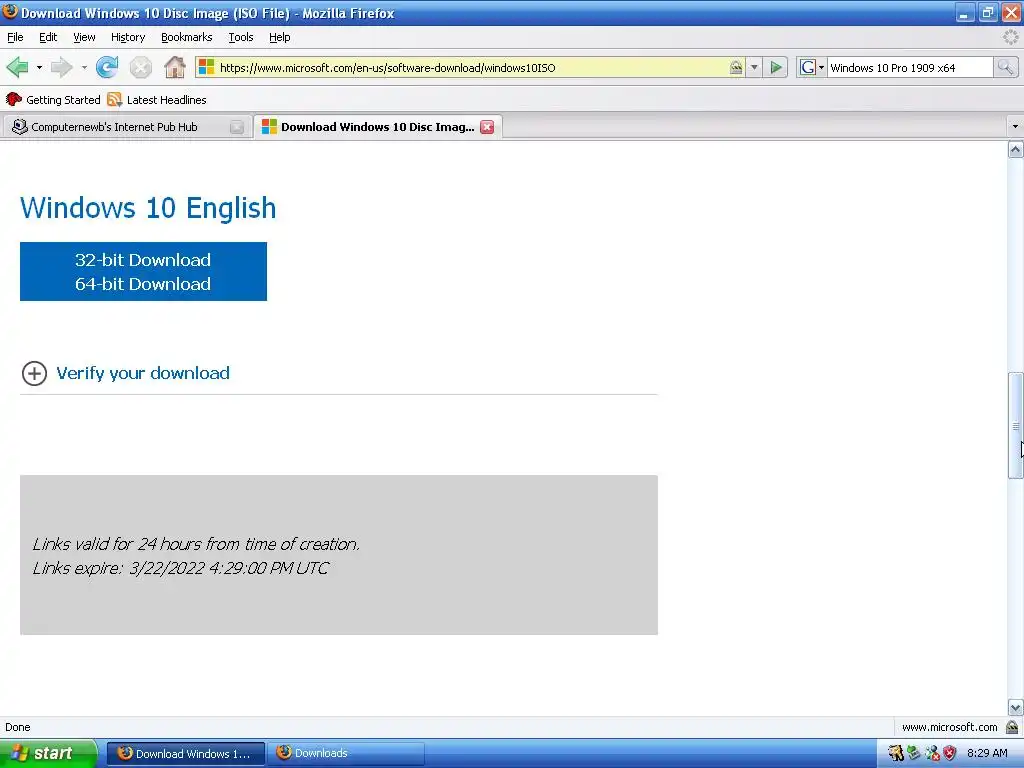Click the scrollbar down arrow
The width and height of the screenshot is (1024, 768).
click(x=1016, y=707)
